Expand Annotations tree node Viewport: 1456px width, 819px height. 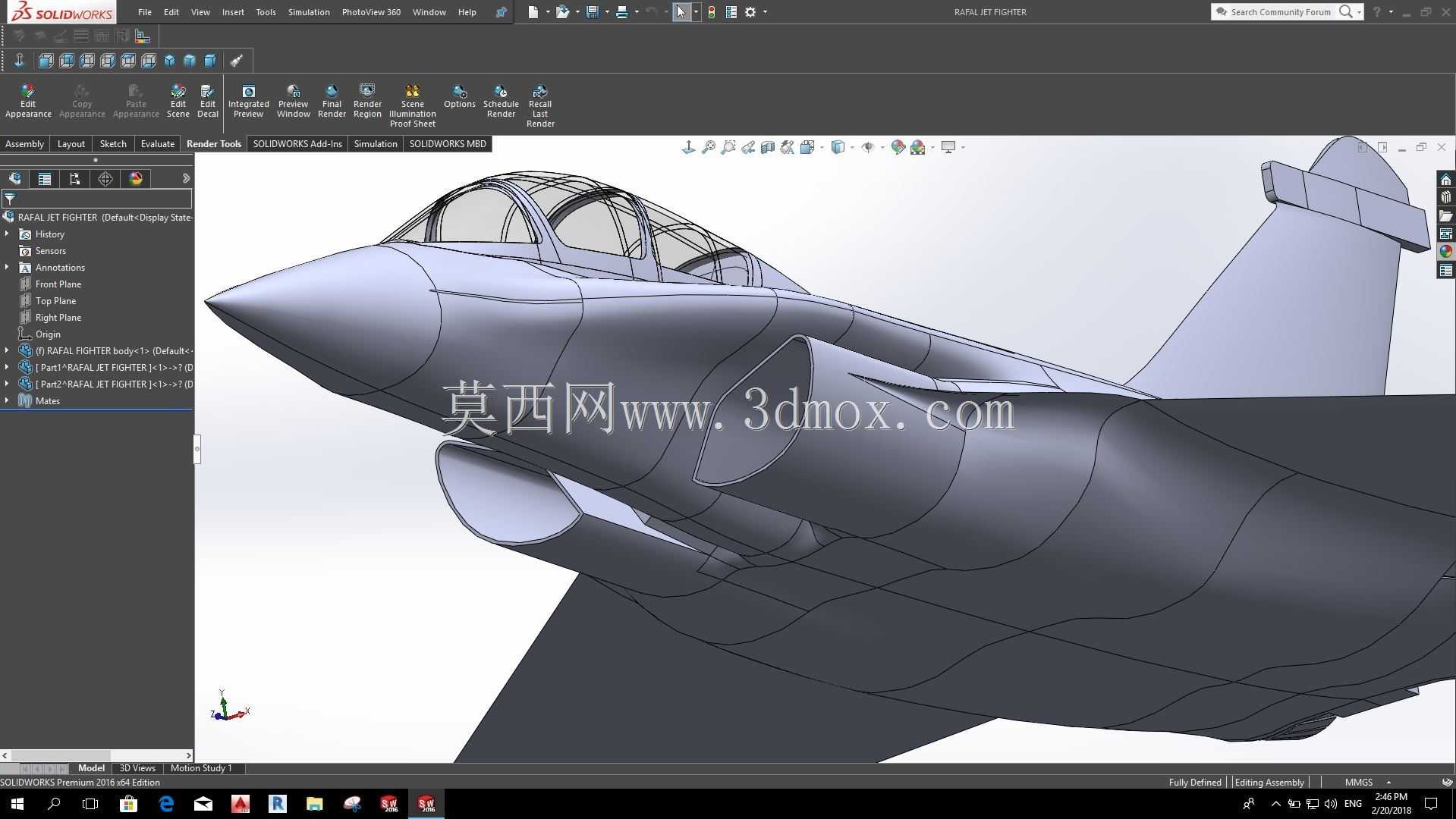[7, 268]
